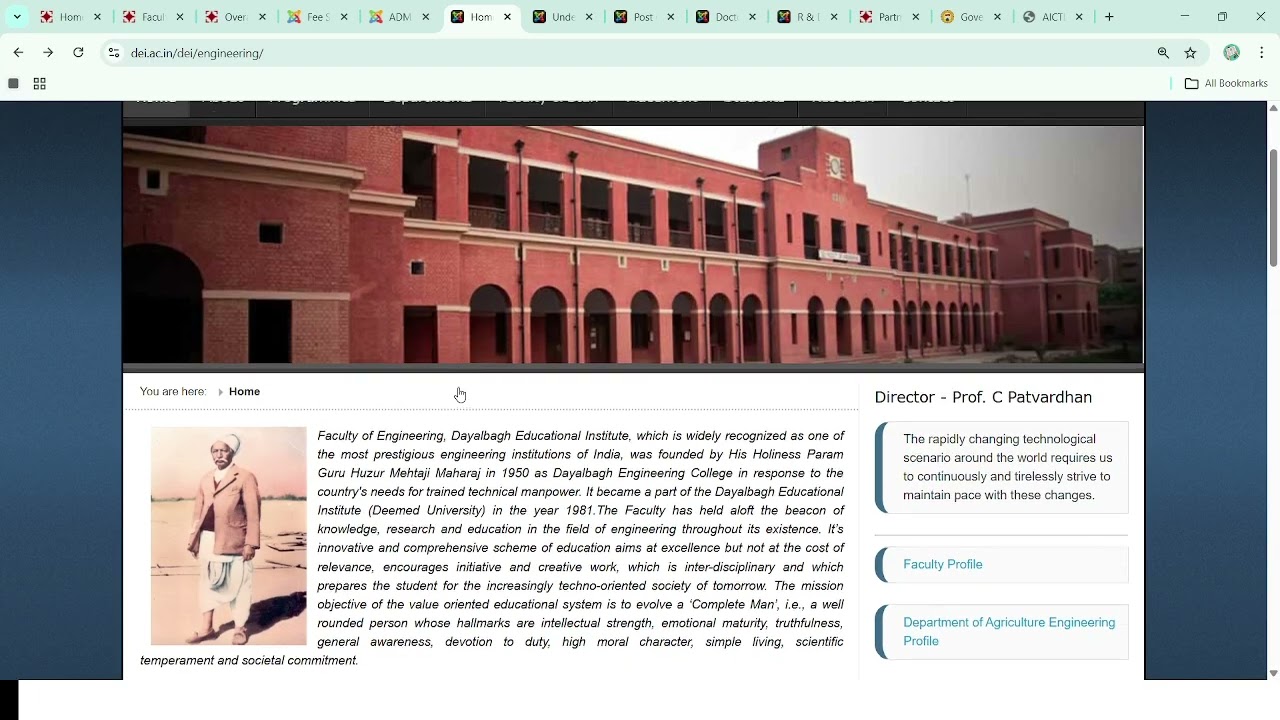Click the Director - Prof. C Patvardhan heading

click(x=983, y=397)
